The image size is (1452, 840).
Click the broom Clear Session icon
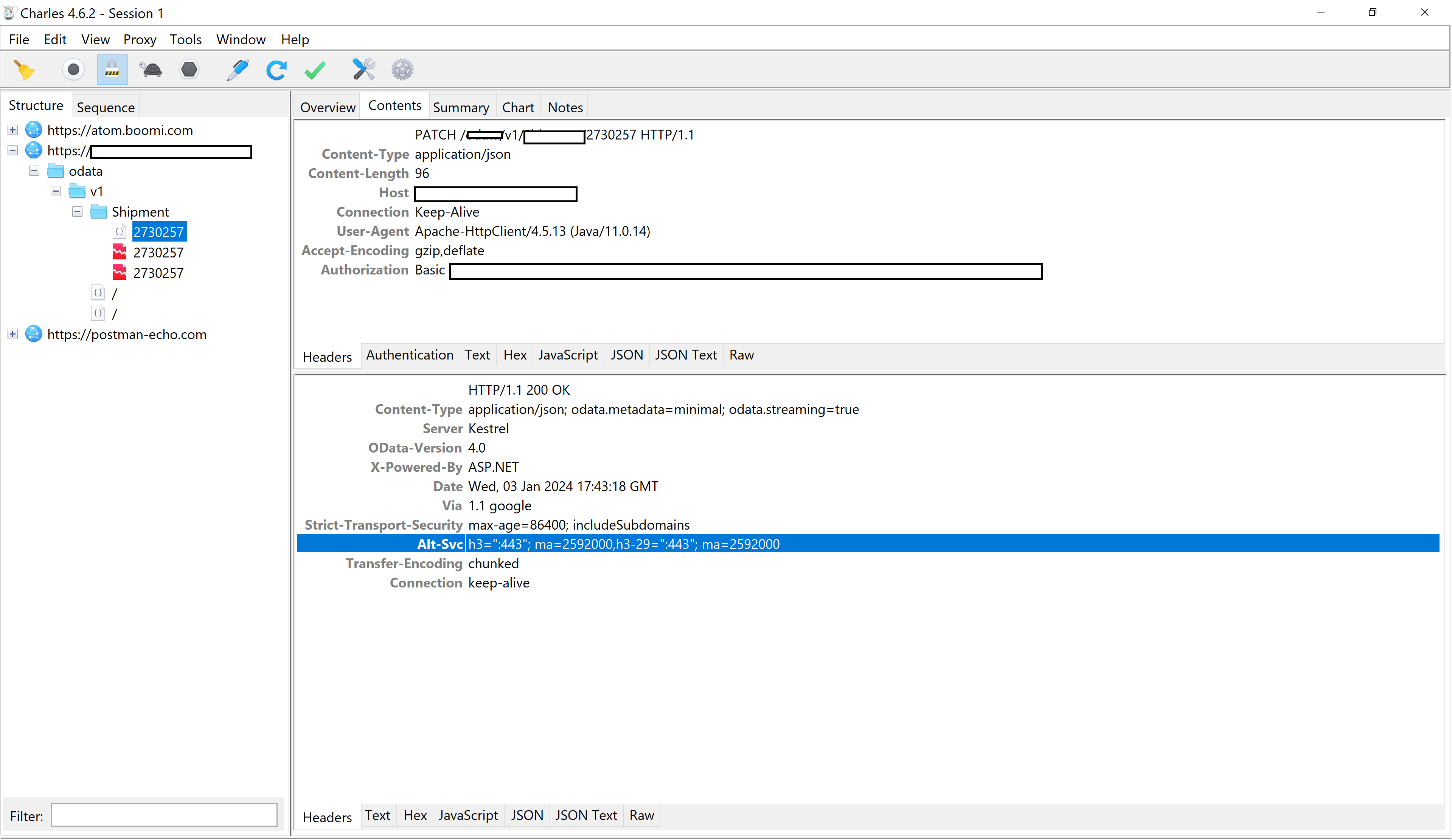(24, 70)
